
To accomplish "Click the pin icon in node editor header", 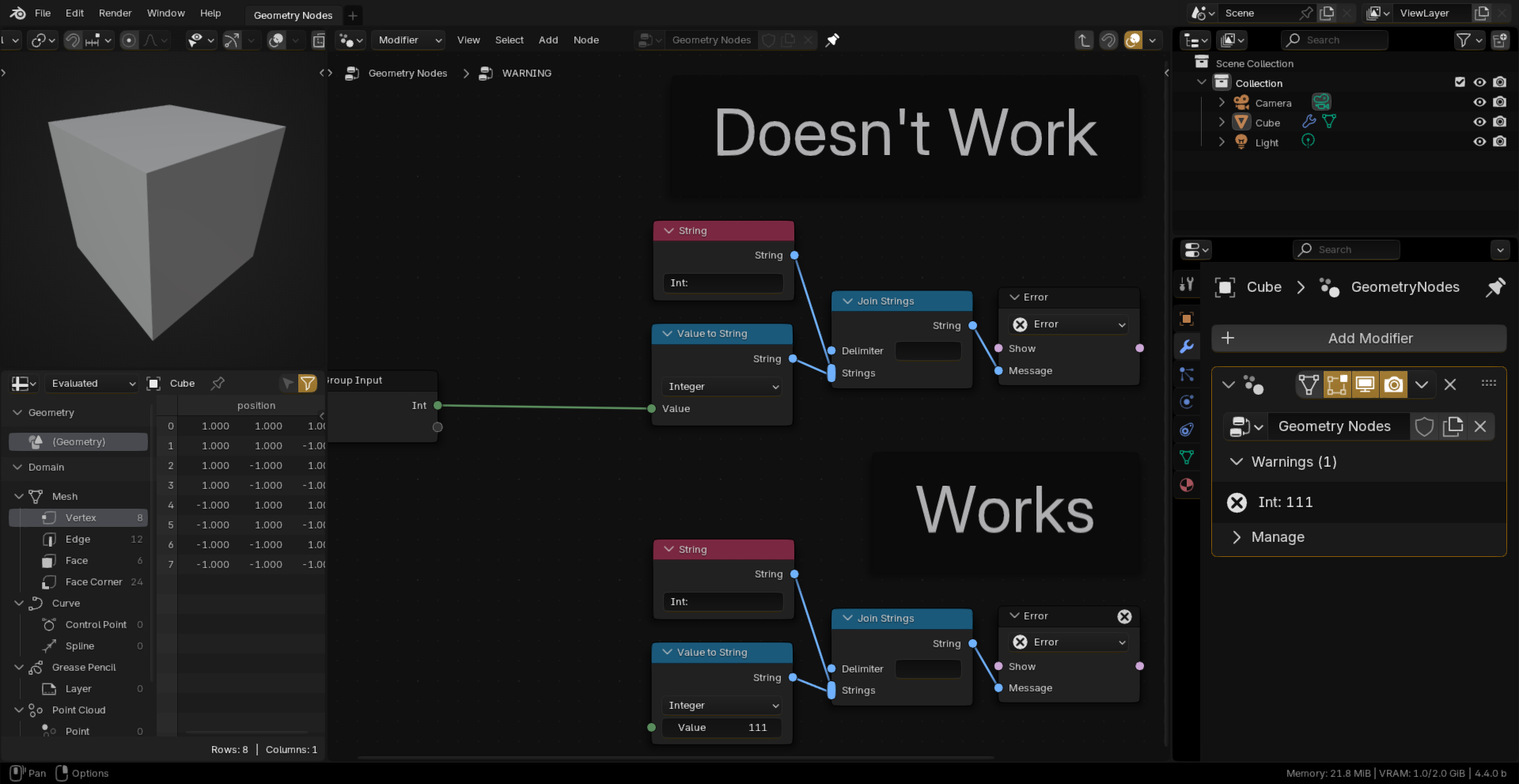I will click(832, 40).
